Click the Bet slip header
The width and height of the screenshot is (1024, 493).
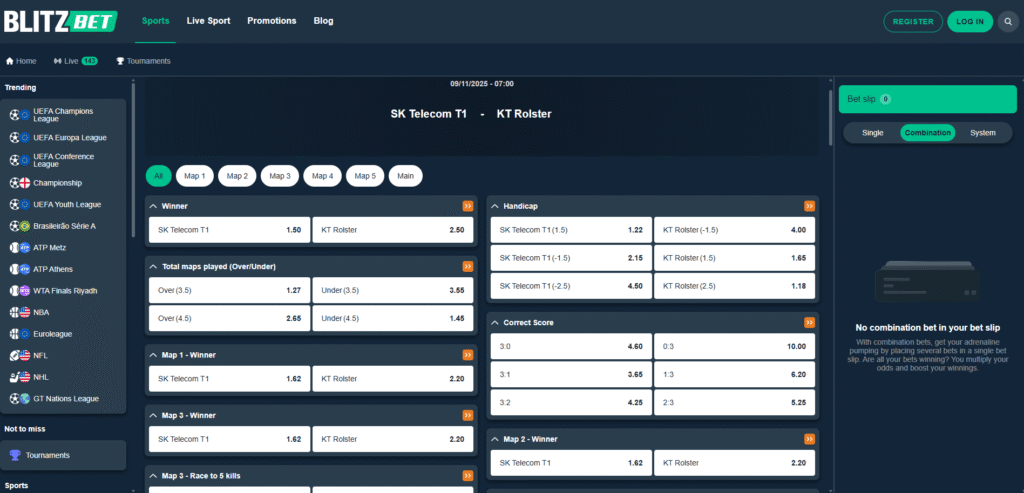click(928, 99)
